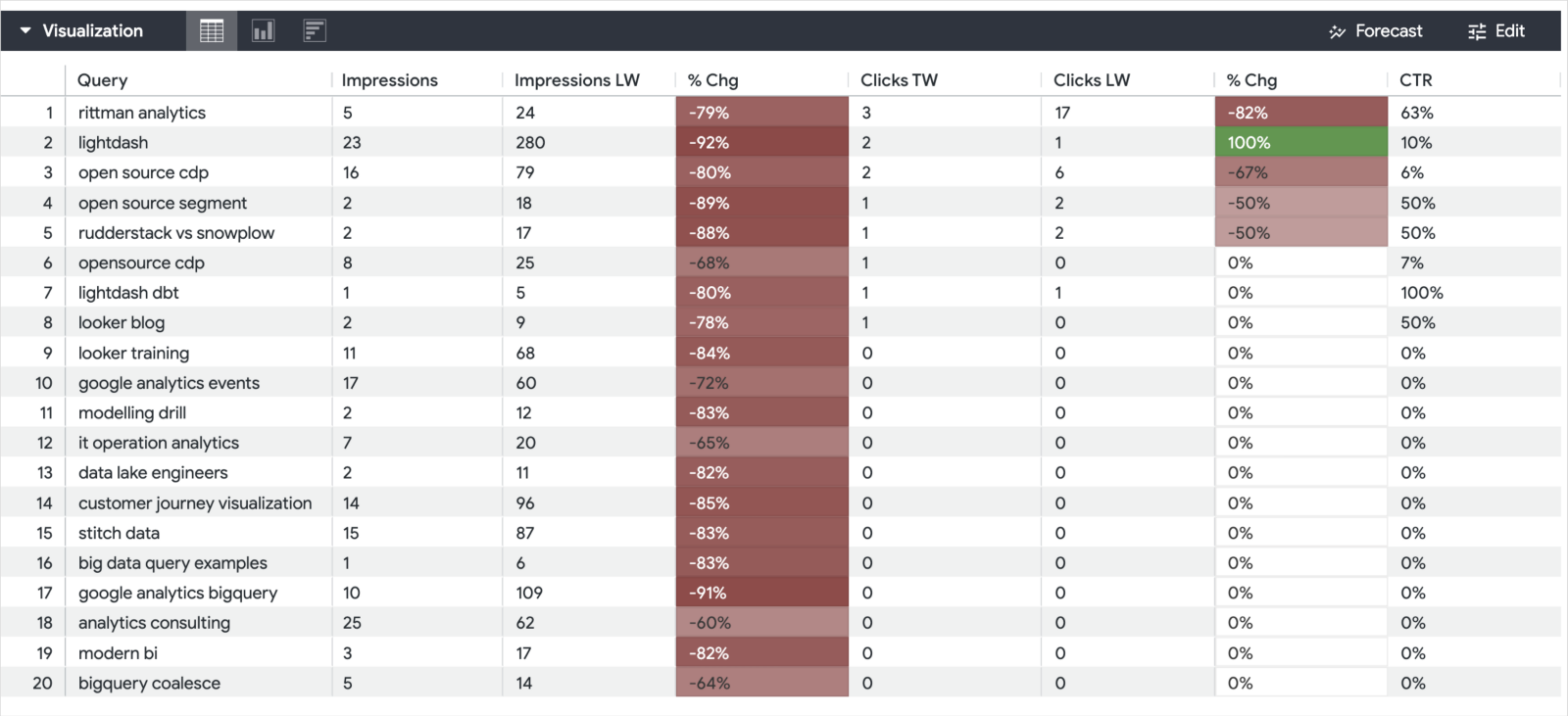Sort by the Query column header
This screenshot has height=716, width=1568.
(x=103, y=80)
